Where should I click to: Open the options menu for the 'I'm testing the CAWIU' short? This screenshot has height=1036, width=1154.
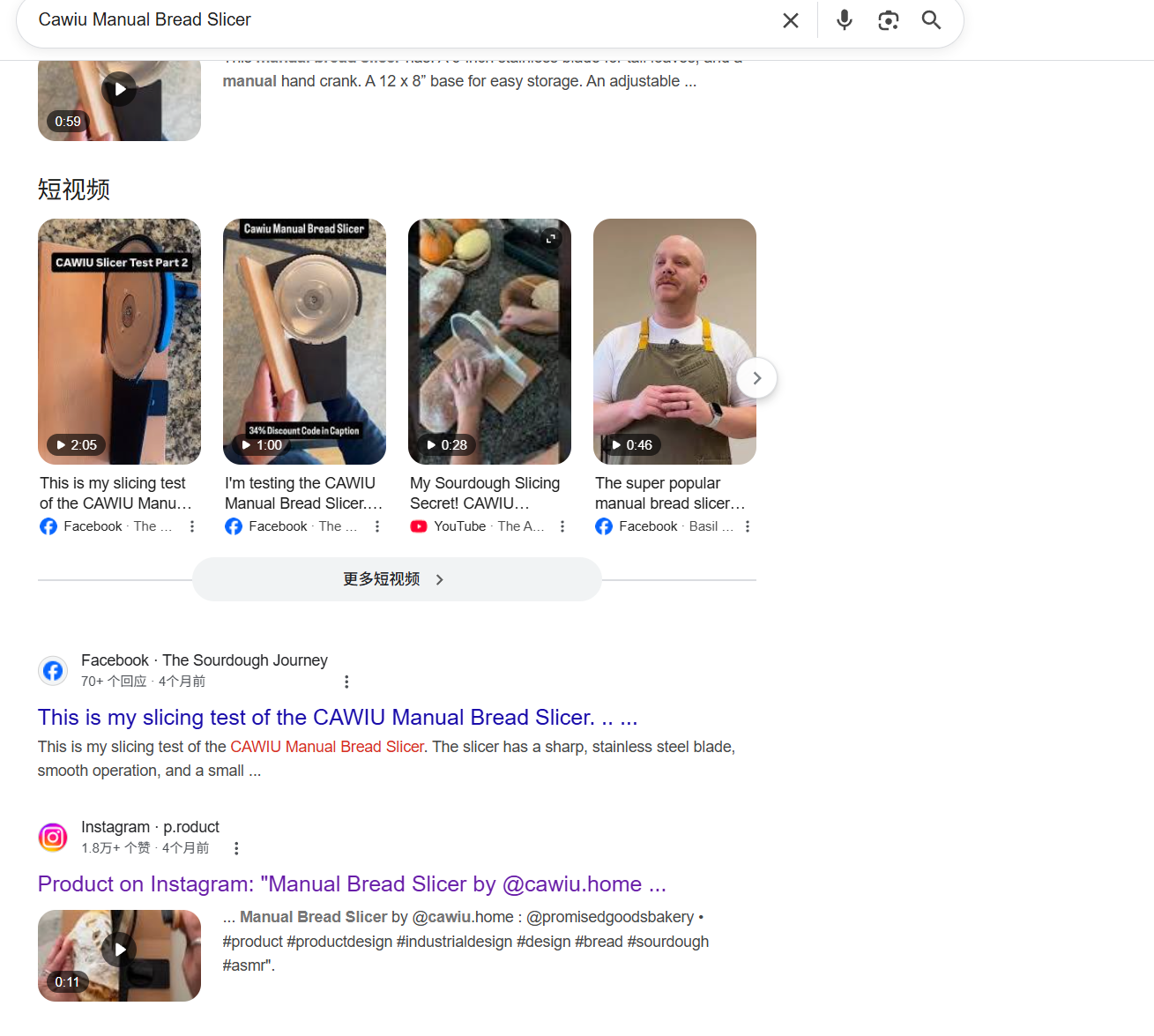377,526
